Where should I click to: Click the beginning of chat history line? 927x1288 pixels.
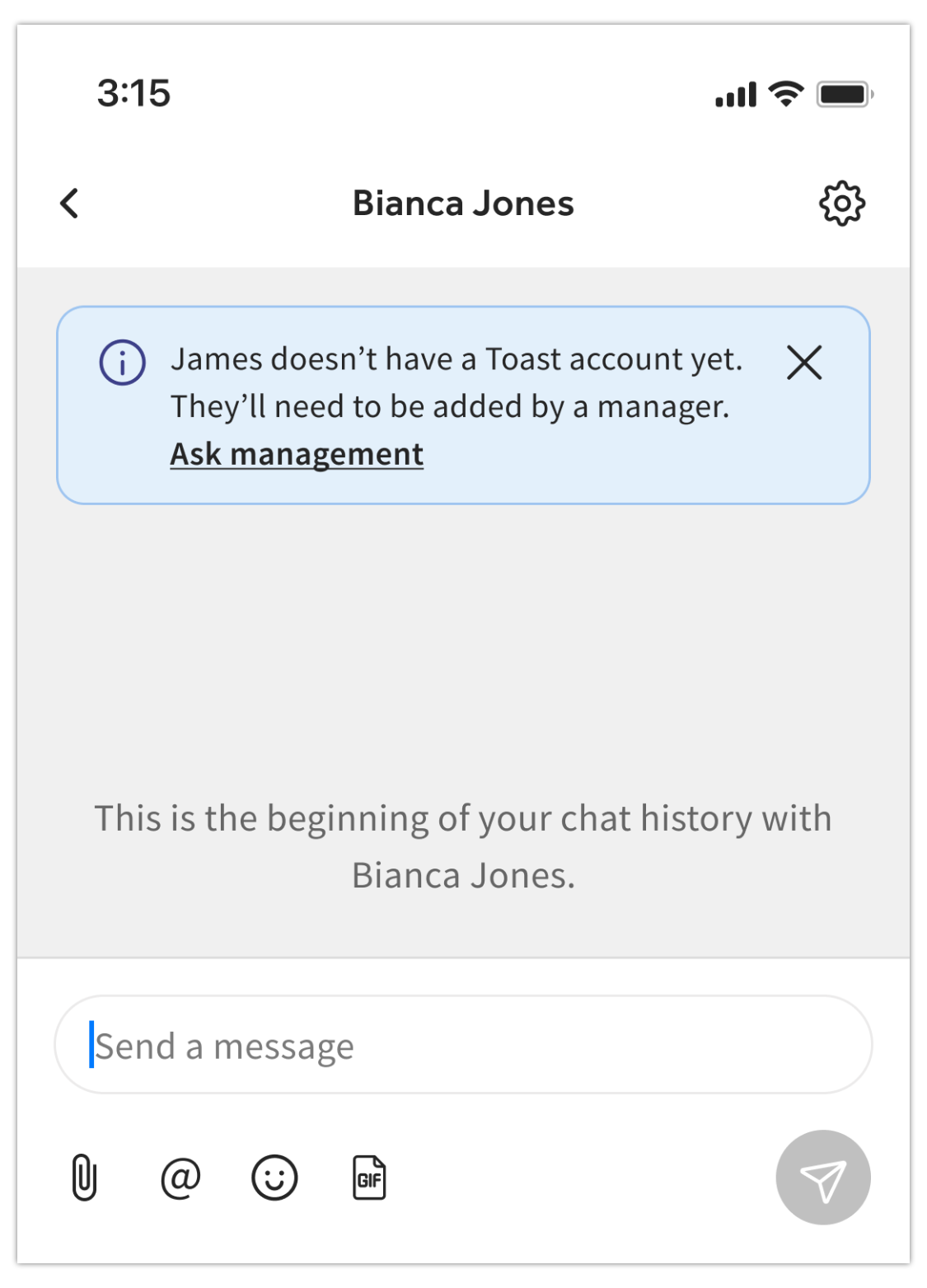pyautogui.click(x=463, y=819)
